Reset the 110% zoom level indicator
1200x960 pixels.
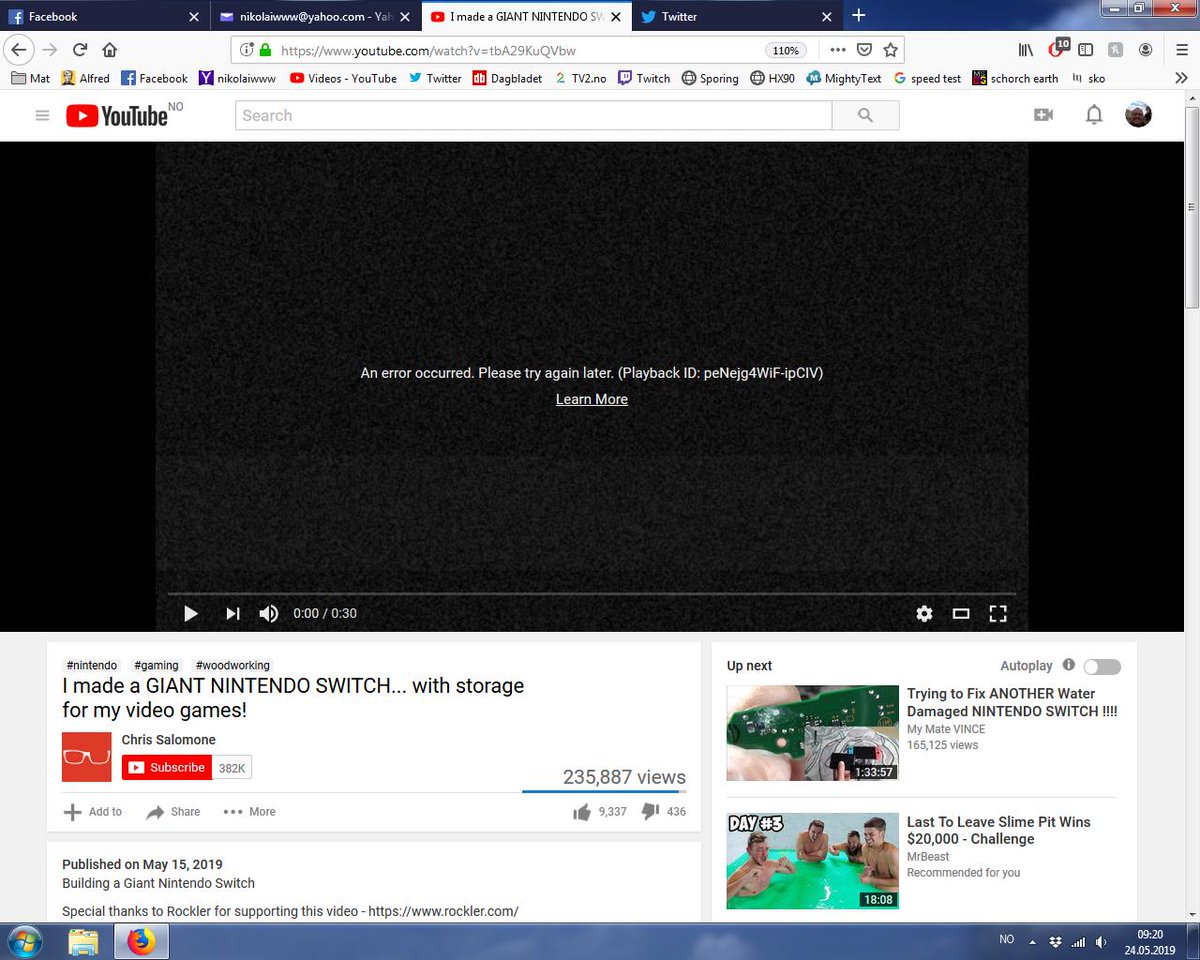[787, 50]
